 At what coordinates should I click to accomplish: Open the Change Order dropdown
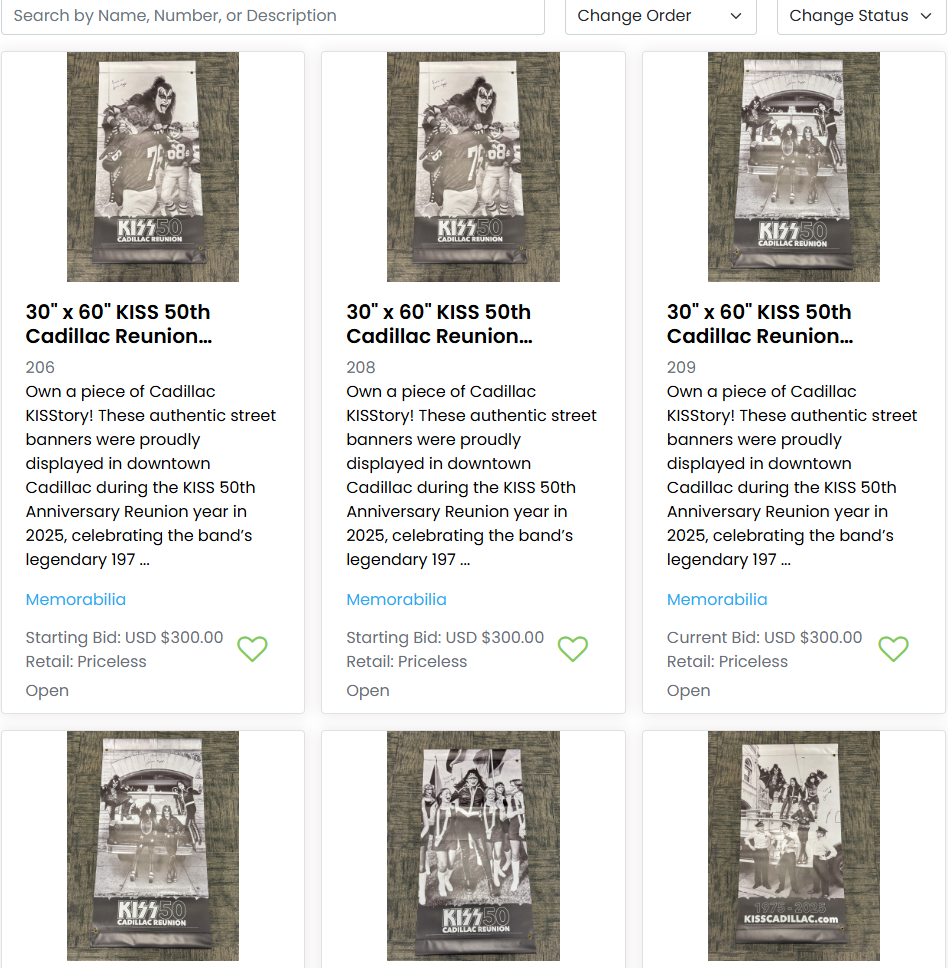[x=660, y=16]
